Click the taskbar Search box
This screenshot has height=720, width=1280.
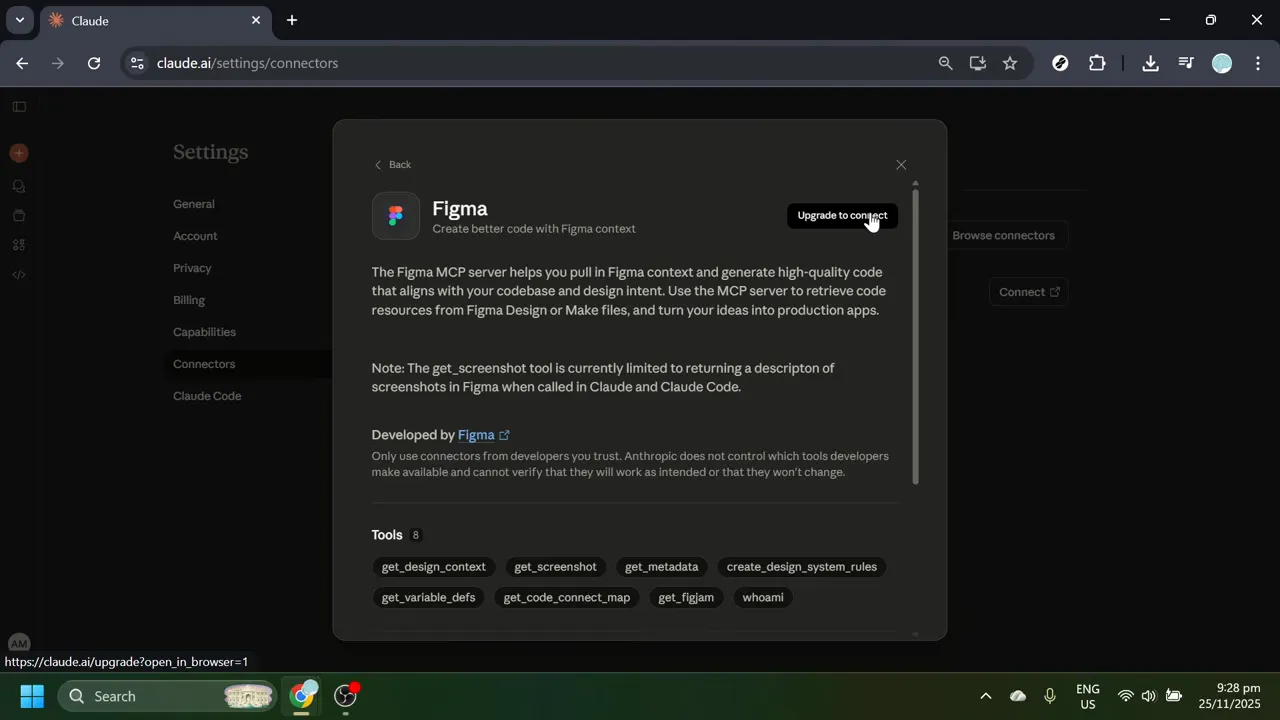tap(168, 696)
